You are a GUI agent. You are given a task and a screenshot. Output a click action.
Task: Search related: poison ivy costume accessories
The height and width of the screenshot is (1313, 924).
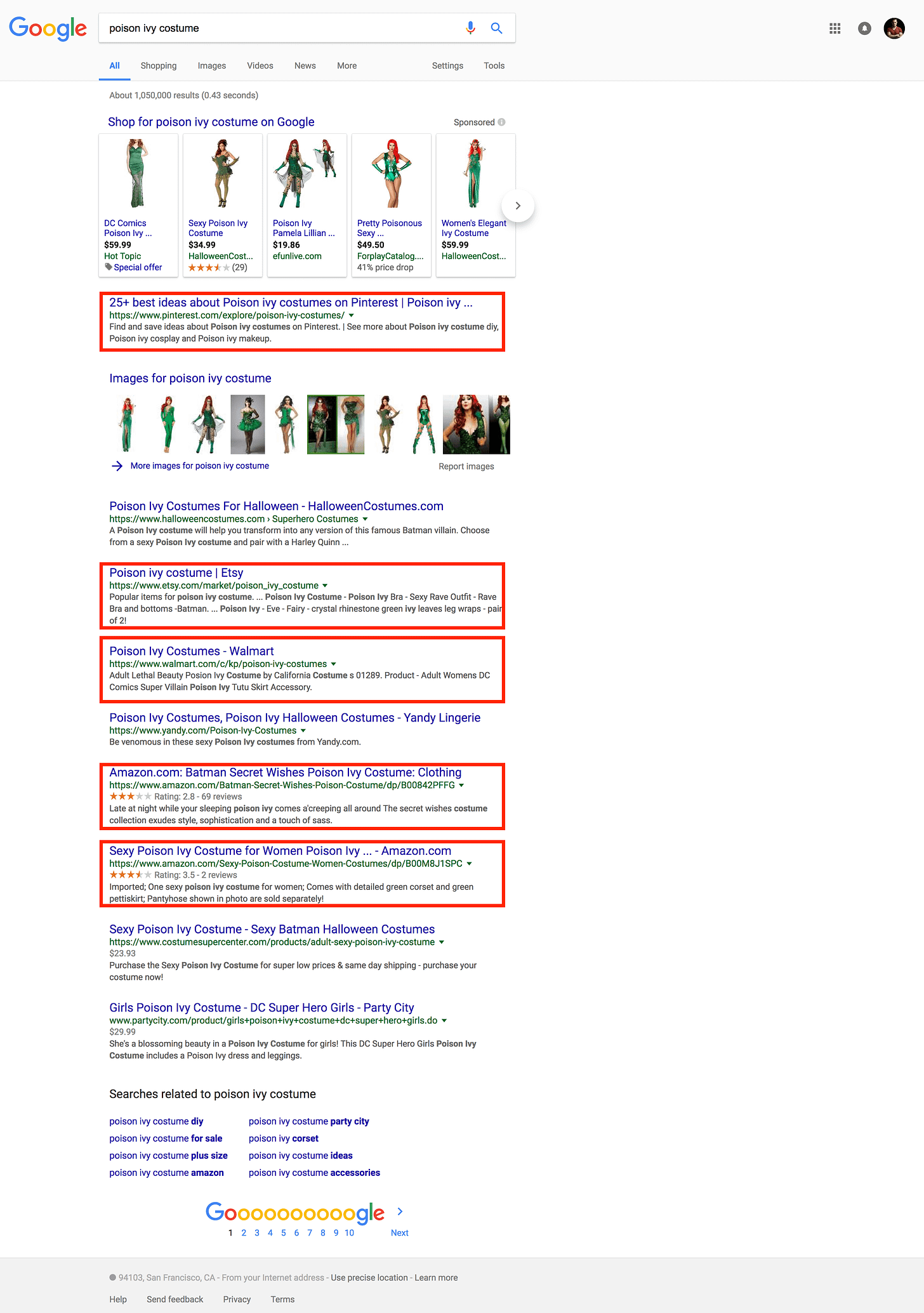pyautogui.click(x=314, y=1173)
